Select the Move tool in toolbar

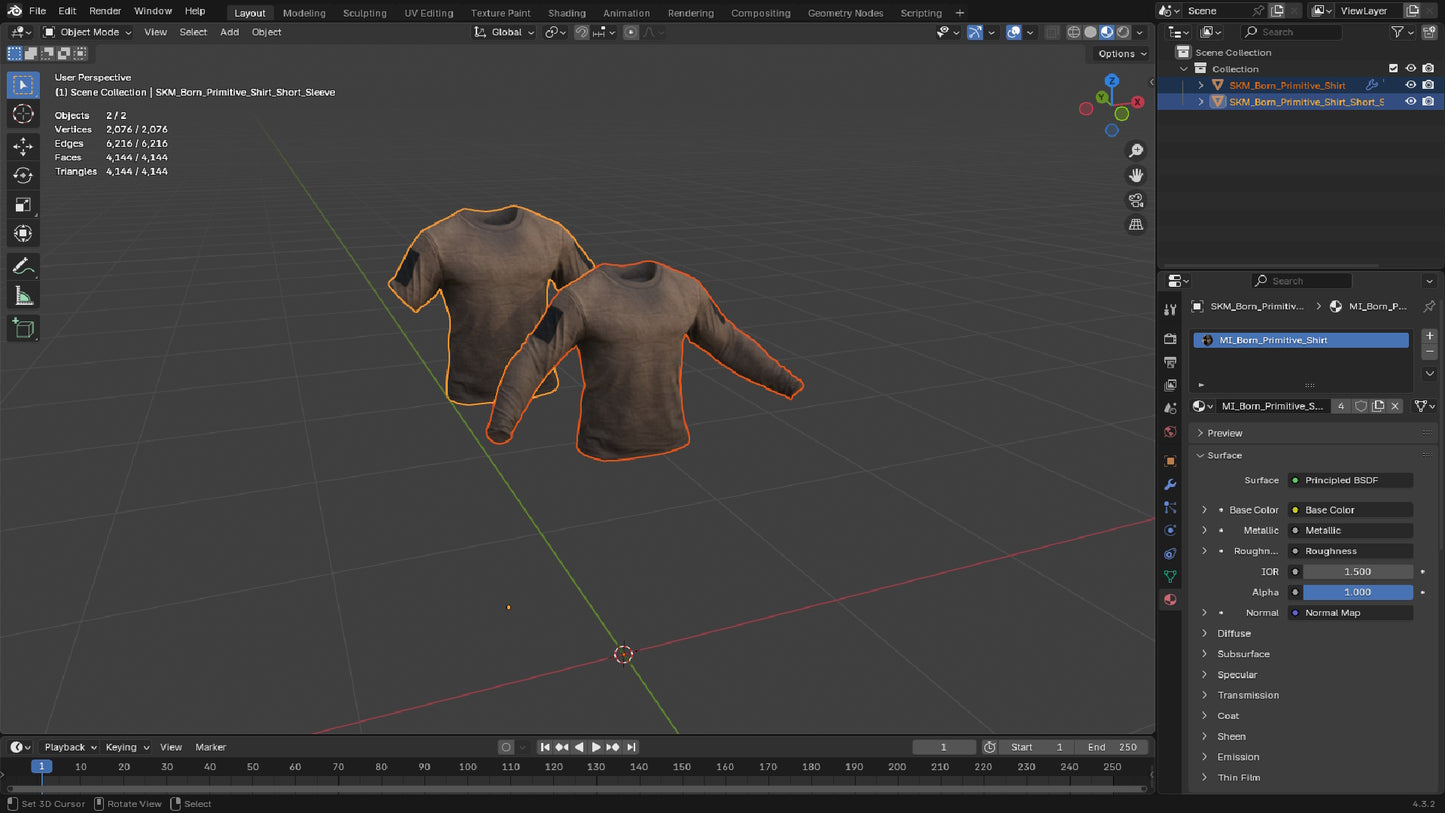coord(23,146)
